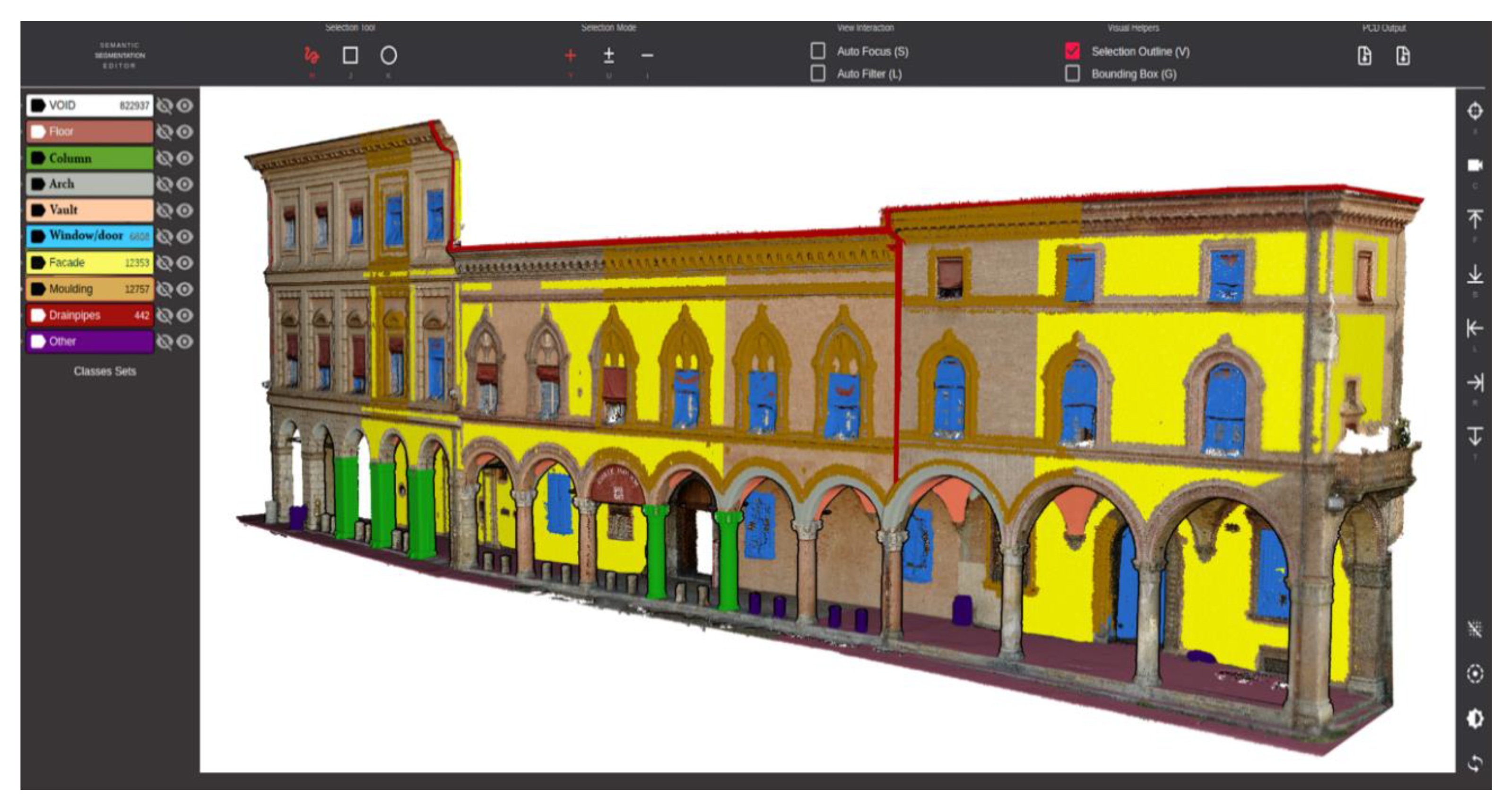Enable the Bounding Box (G) checkbox
1510x812 pixels.
point(1072,73)
